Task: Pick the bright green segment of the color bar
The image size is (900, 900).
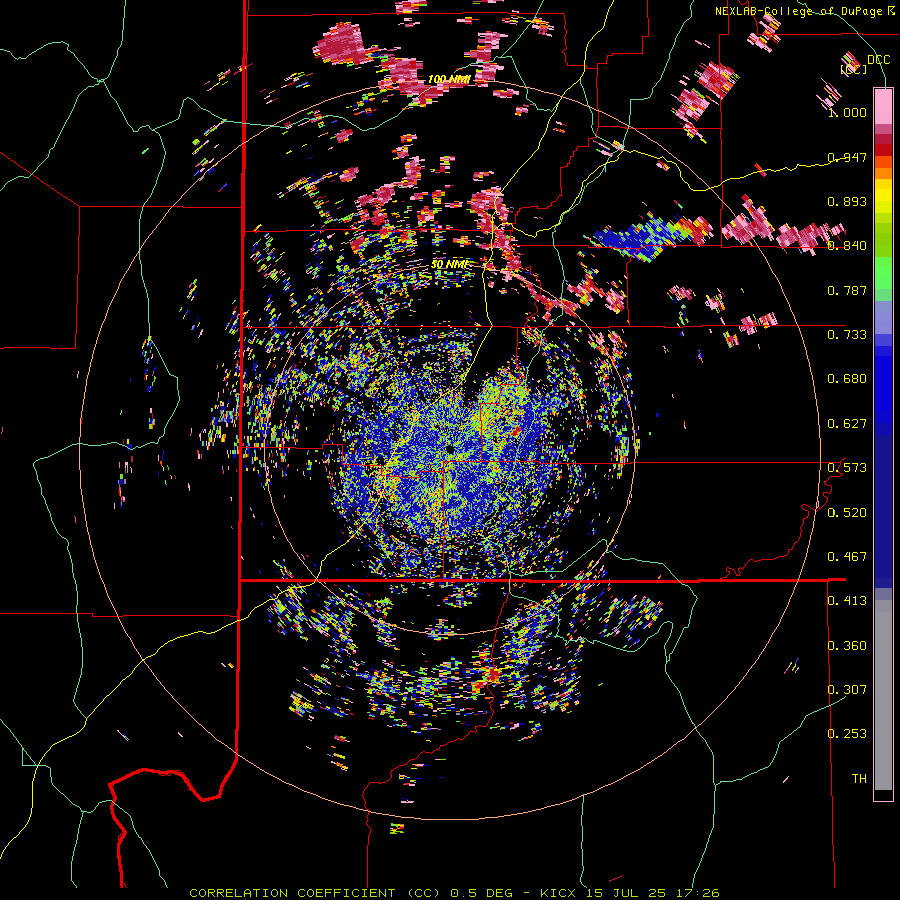Action: pos(883,273)
